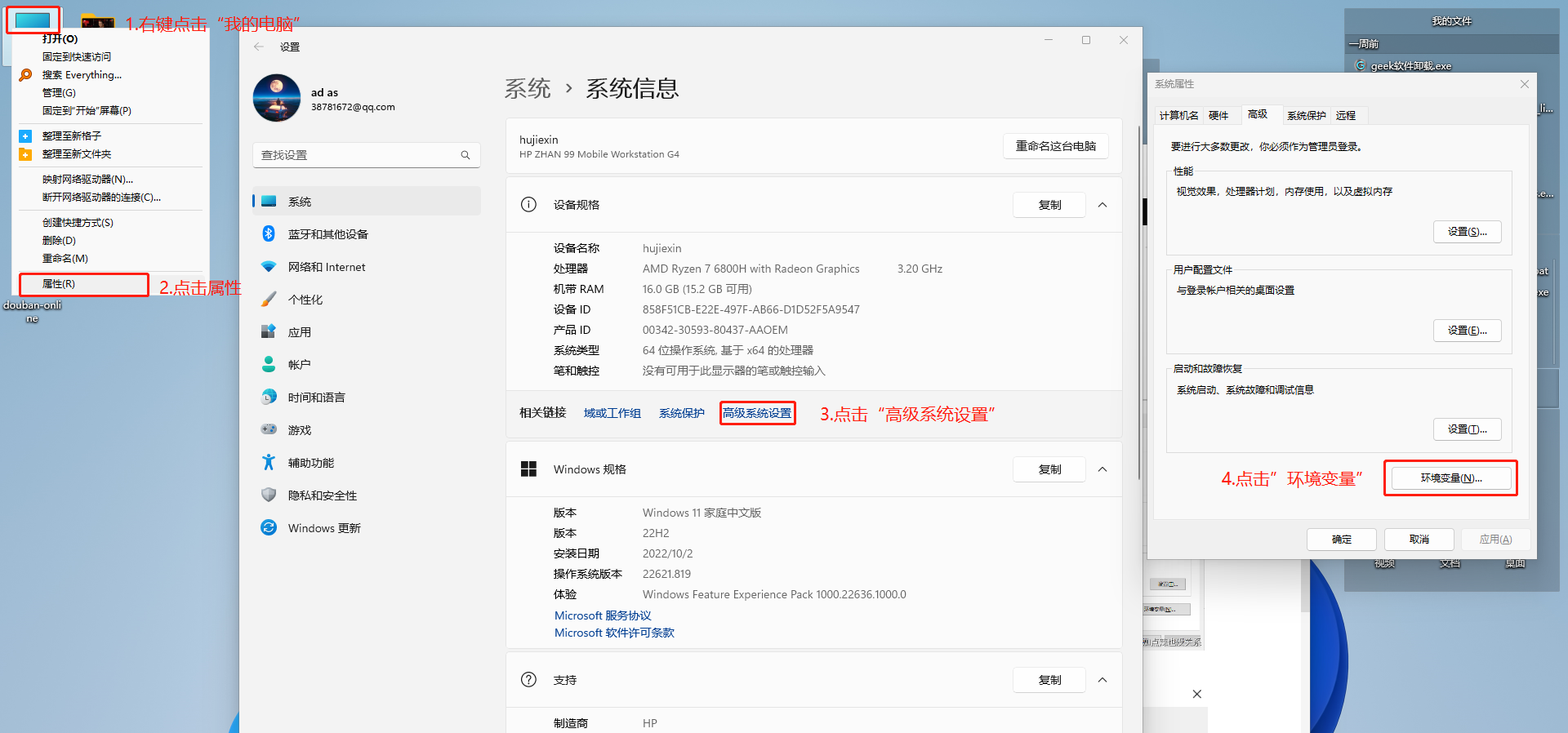Click the back arrow in Settings

click(x=259, y=47)
